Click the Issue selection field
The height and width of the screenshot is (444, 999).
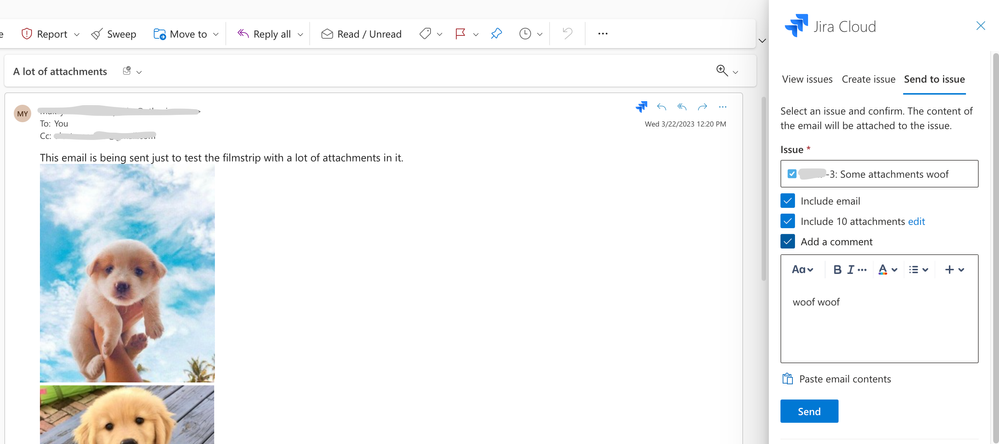(879, 174)
